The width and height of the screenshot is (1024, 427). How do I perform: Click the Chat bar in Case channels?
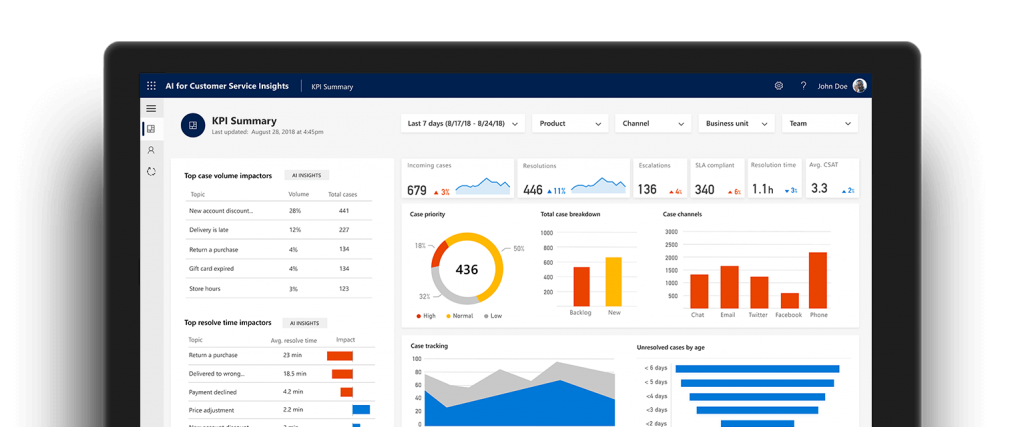point(699,291)
